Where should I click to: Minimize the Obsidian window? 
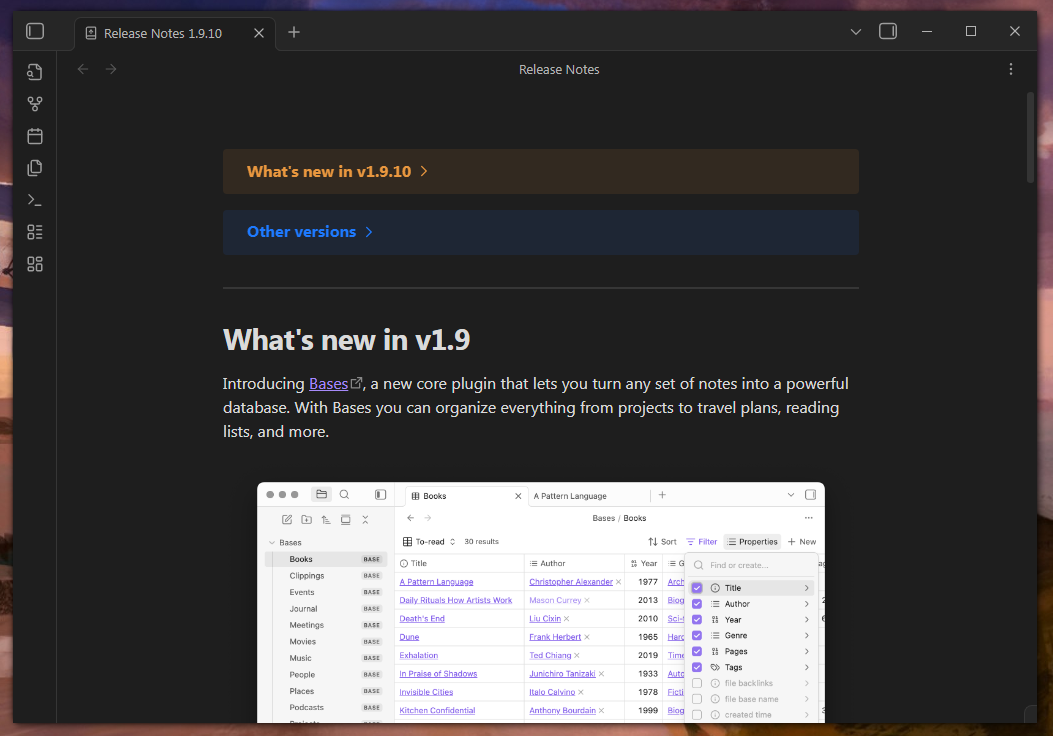(927, 32)
